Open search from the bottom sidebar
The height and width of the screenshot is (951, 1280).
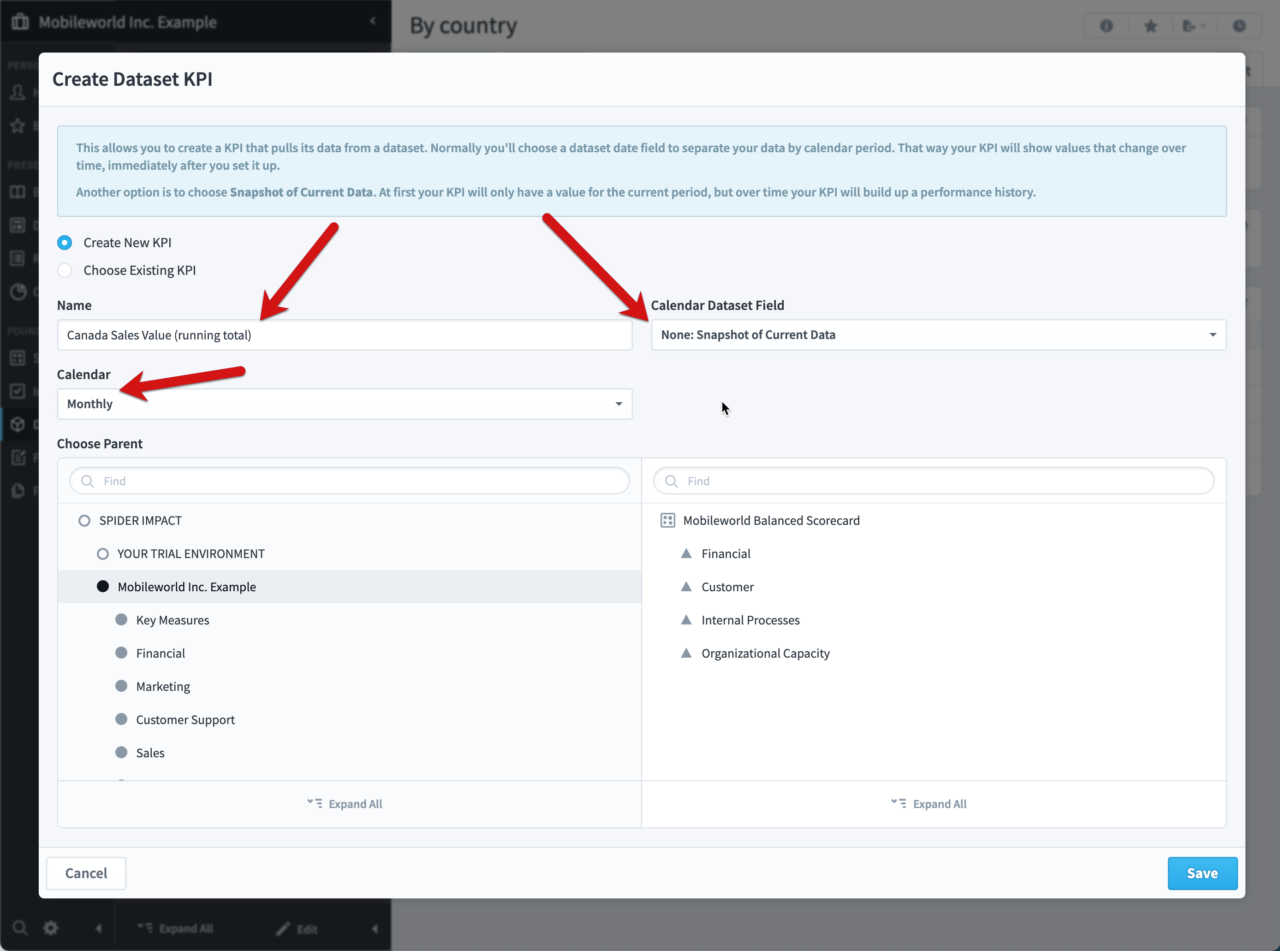[x=20, y=928]
